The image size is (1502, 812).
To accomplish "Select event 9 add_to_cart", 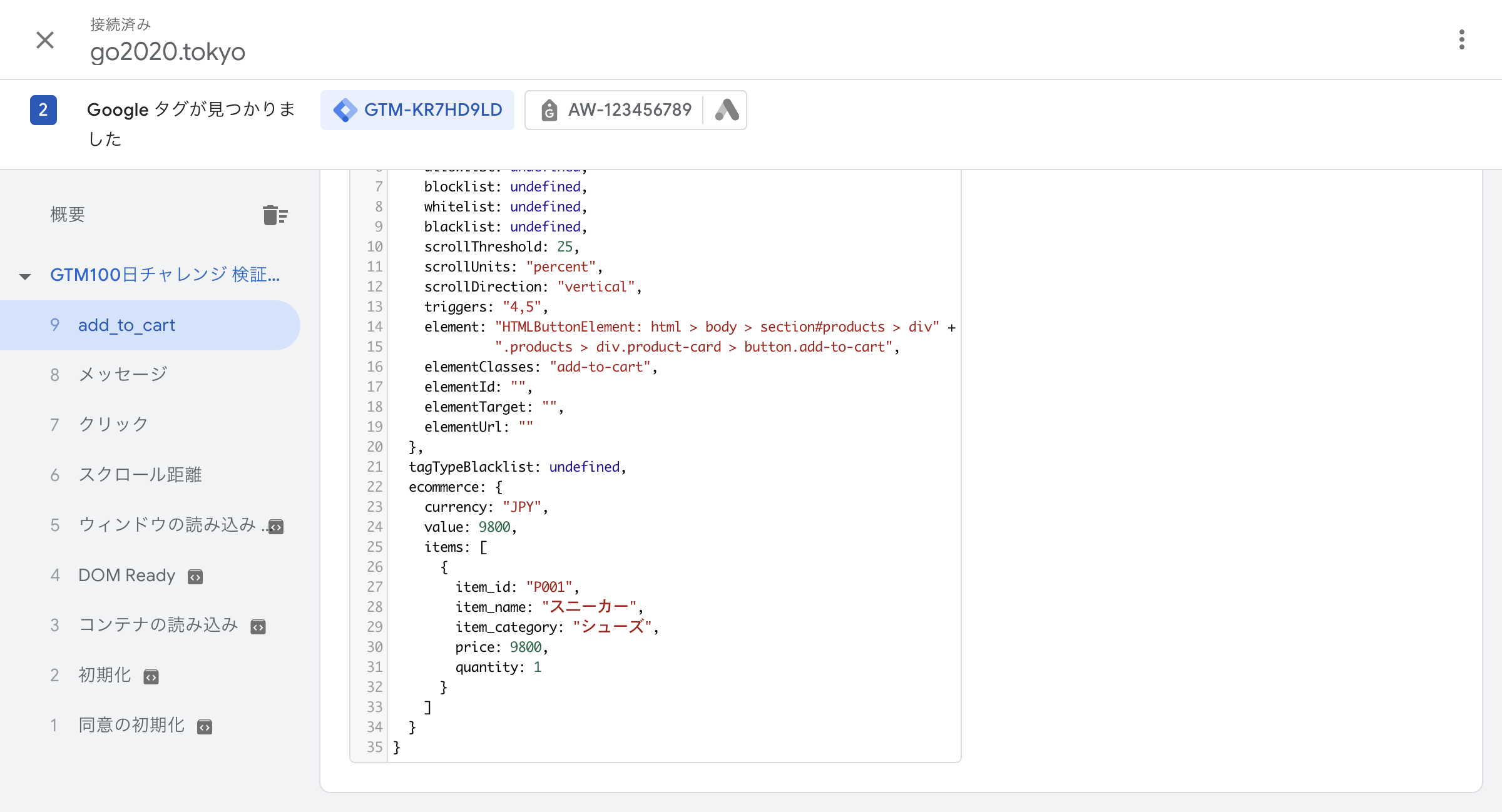I will point(150,325).
